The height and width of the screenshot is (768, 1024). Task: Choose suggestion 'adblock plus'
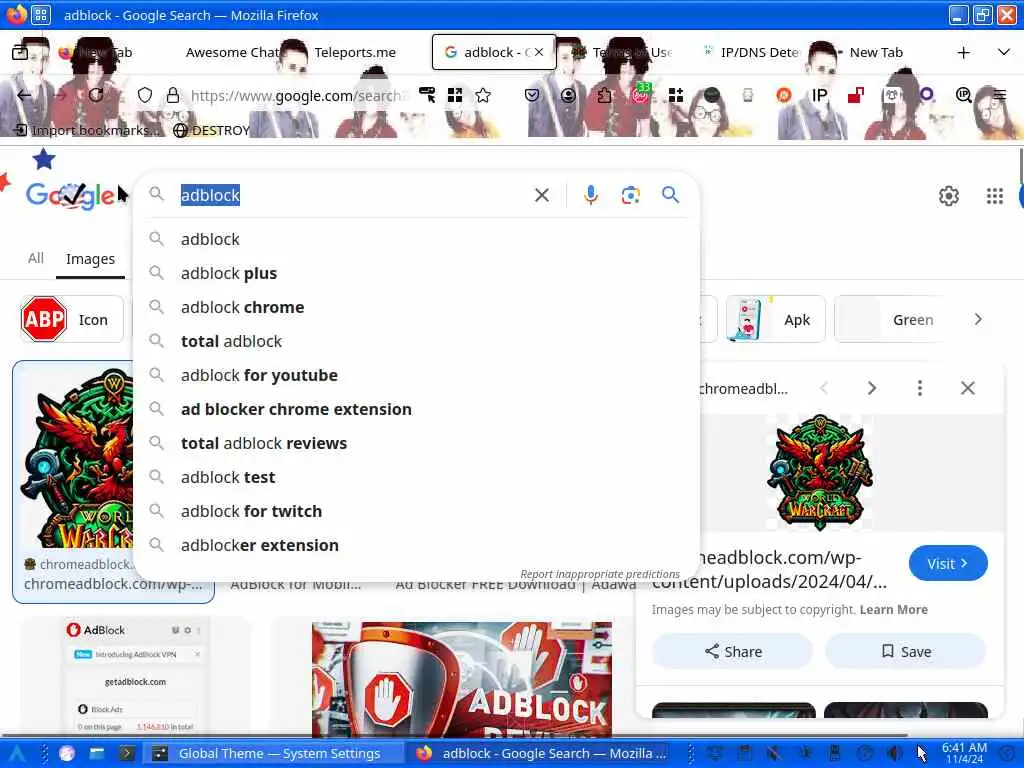coord(417,273)
